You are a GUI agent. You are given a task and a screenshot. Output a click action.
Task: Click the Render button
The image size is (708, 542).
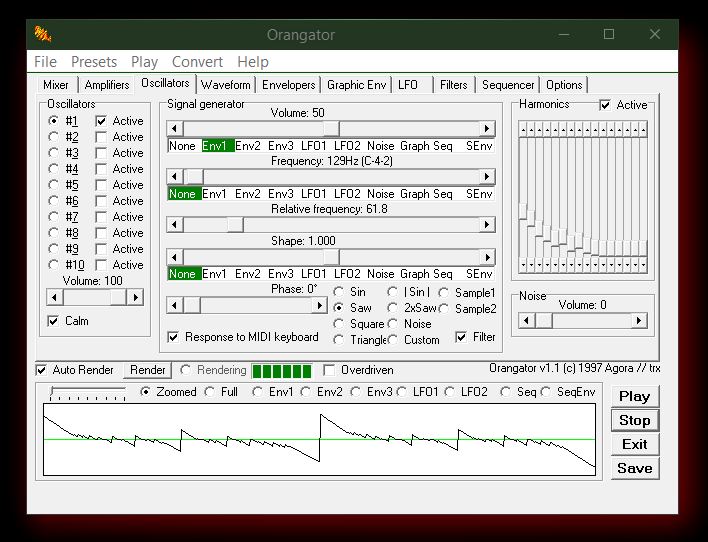tap(147, 370)
